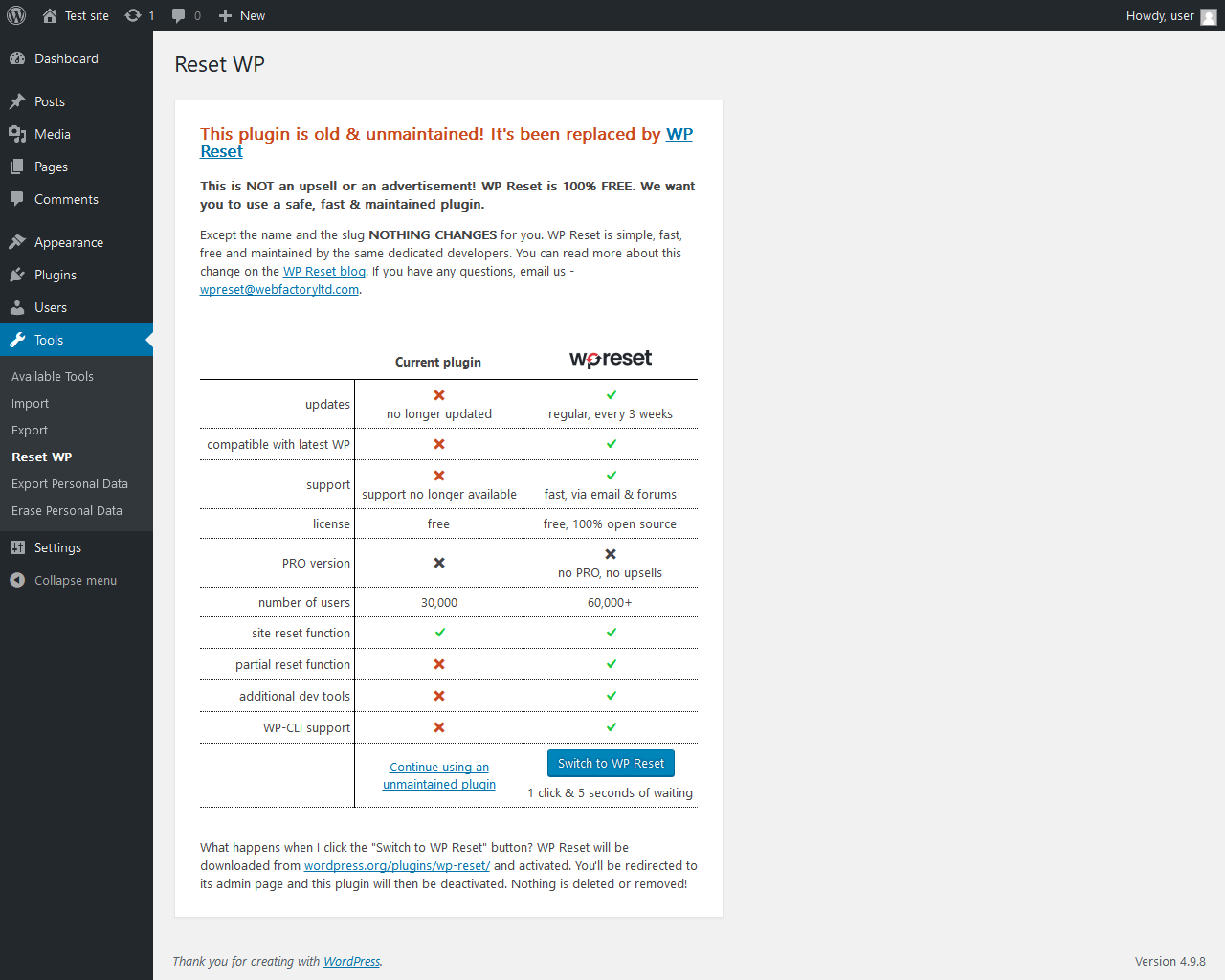Click the Users person icon
Image resolution: width=1225 pixels, height=980 pixels.
pos(17,307)
